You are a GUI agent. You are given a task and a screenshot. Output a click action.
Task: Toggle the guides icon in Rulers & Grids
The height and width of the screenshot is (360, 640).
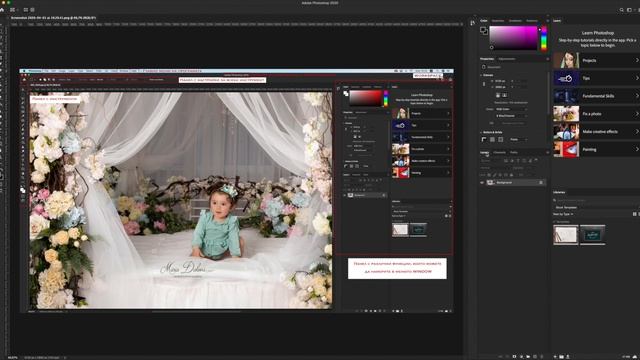pos(500,140)
